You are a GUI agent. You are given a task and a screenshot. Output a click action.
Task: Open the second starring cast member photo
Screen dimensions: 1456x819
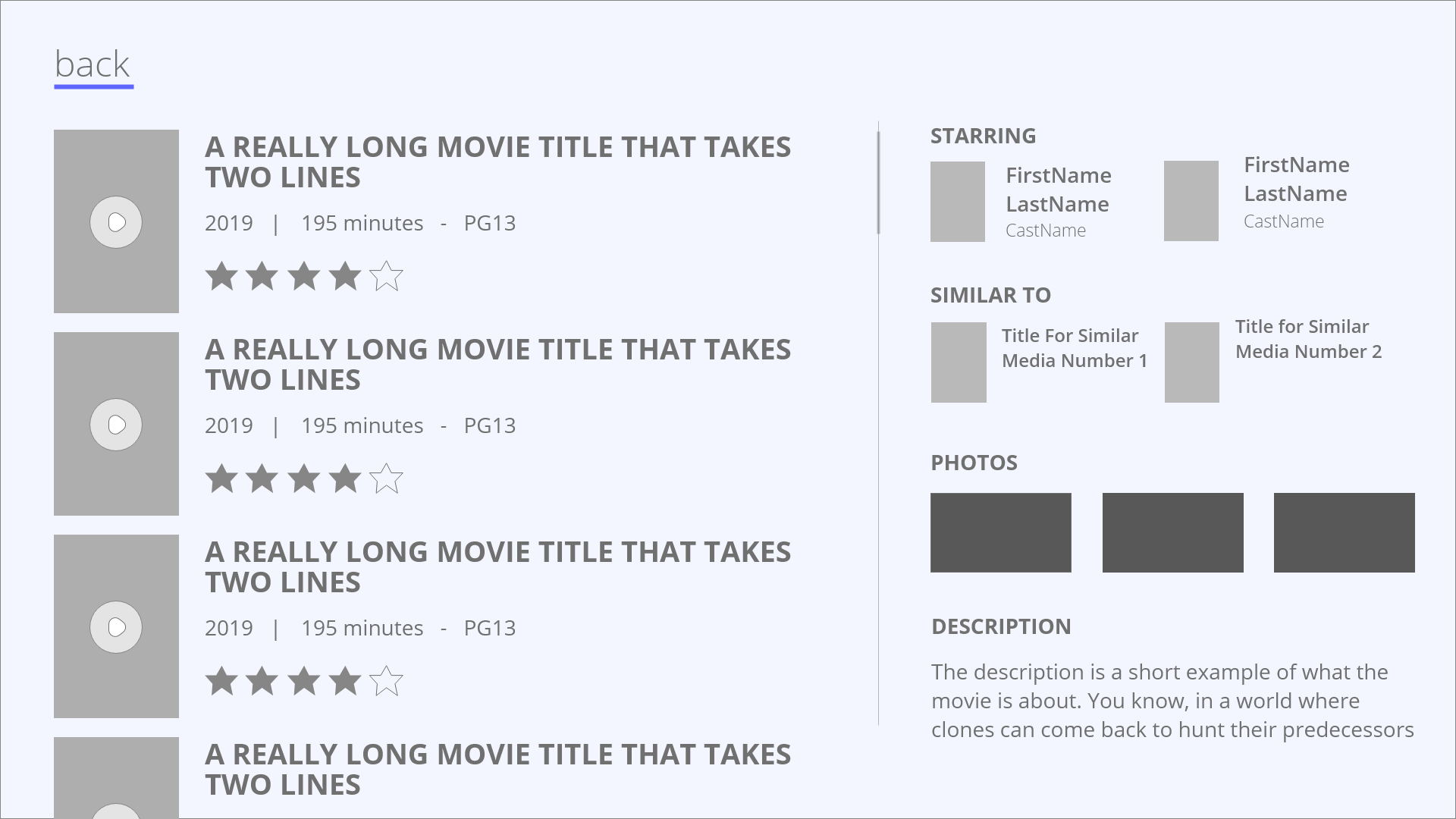coord(1191,201)
